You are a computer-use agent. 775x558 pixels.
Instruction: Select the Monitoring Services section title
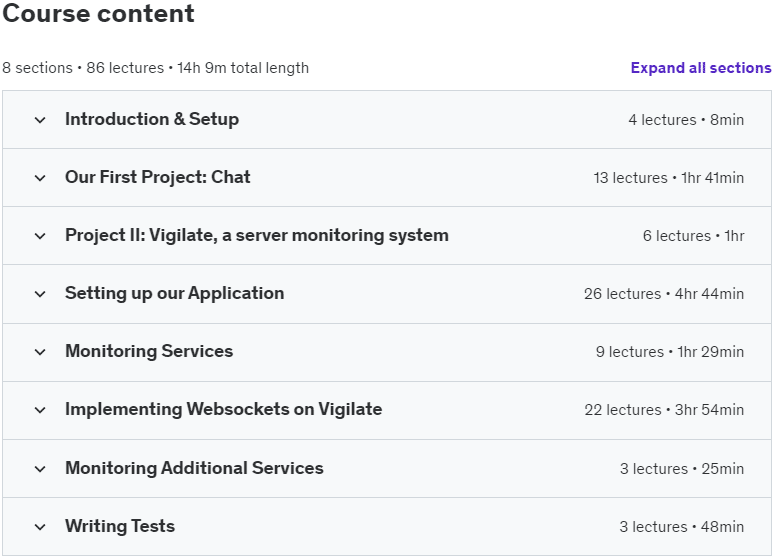[x=149, y=351]
